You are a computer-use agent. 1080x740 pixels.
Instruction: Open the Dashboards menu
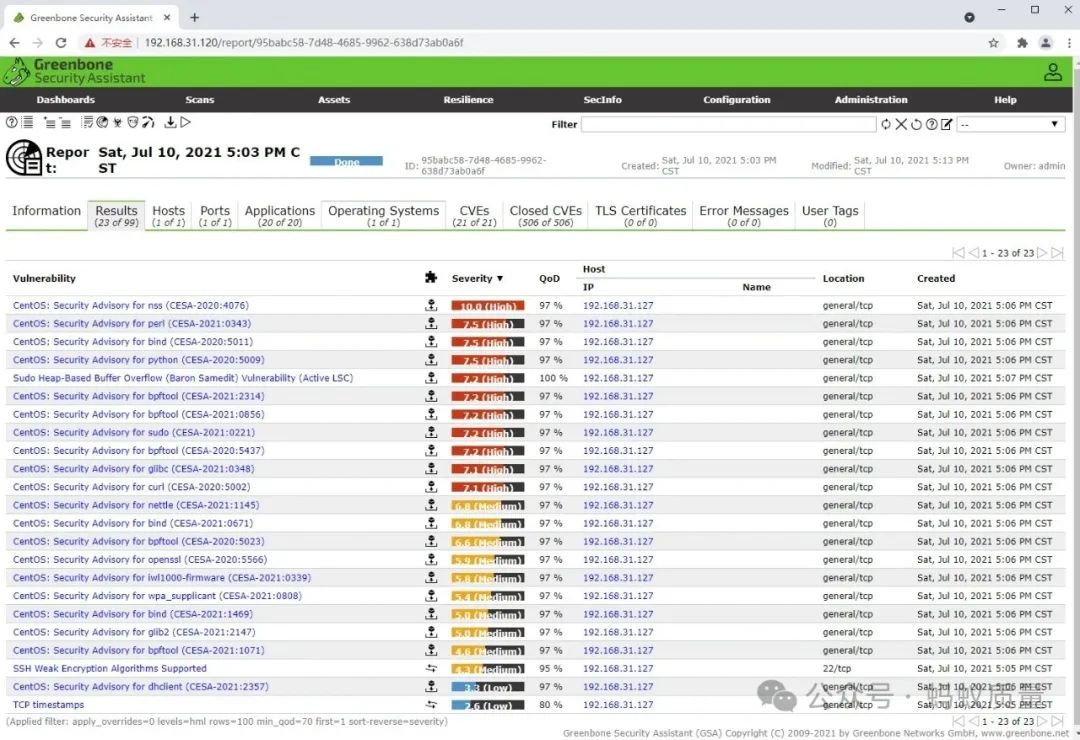click(65, 100)
